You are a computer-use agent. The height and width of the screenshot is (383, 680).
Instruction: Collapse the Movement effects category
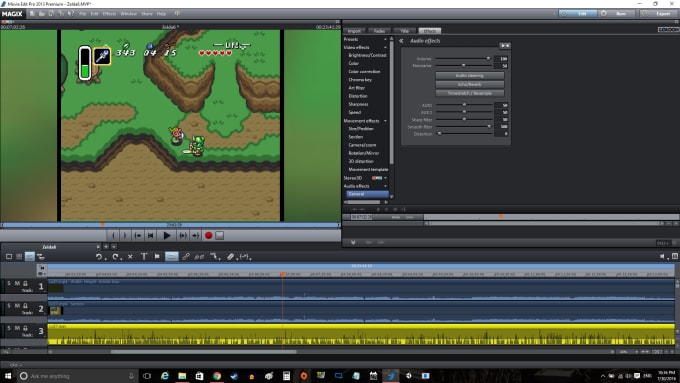[x=385, y=121]
